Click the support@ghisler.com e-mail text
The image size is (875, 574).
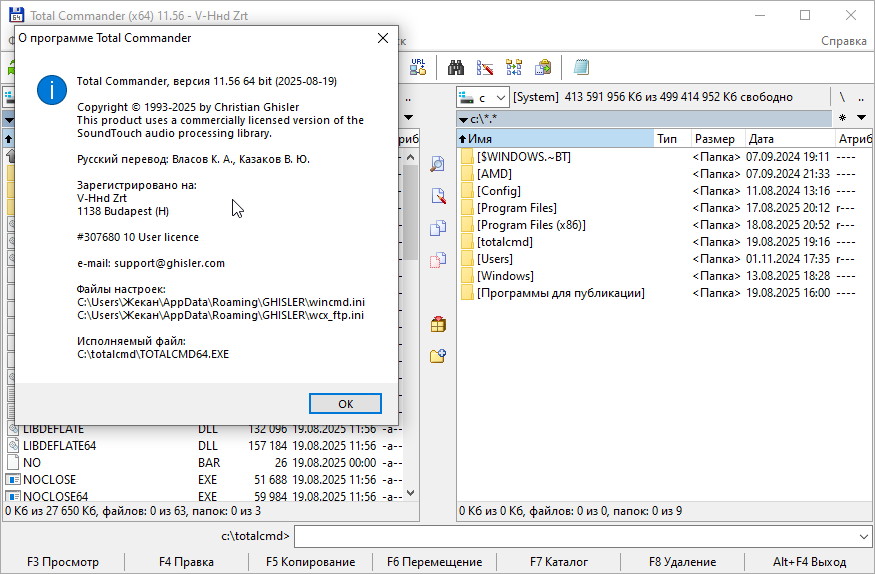click(x=169, y=263)
